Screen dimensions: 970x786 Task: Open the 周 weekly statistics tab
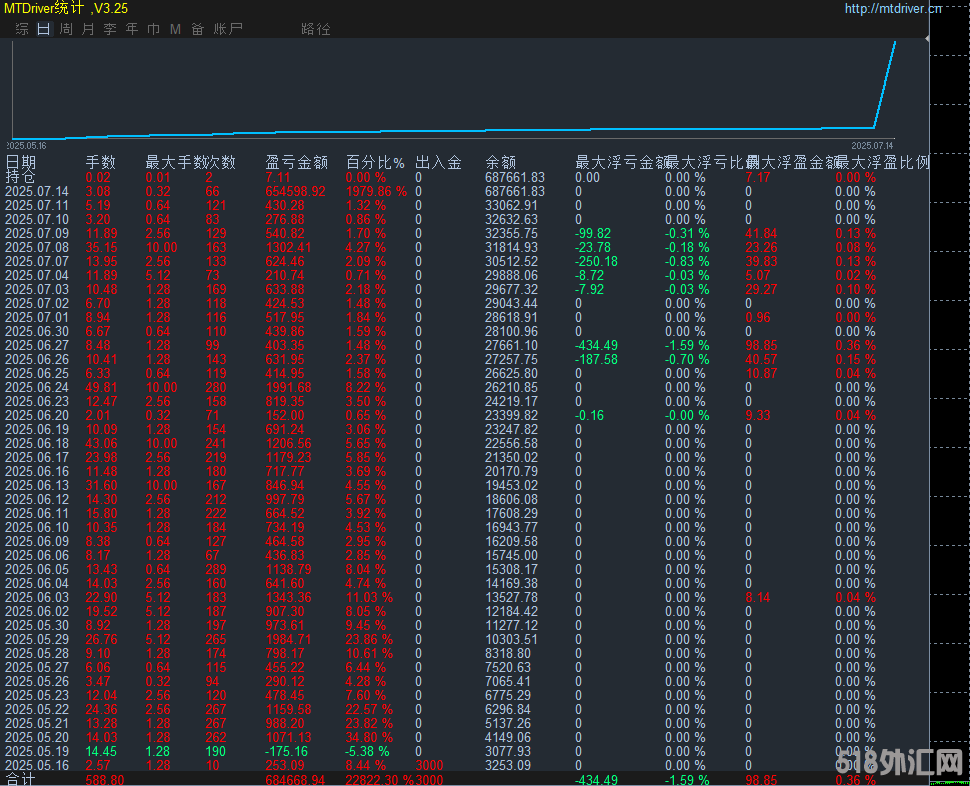pos(66,29)
